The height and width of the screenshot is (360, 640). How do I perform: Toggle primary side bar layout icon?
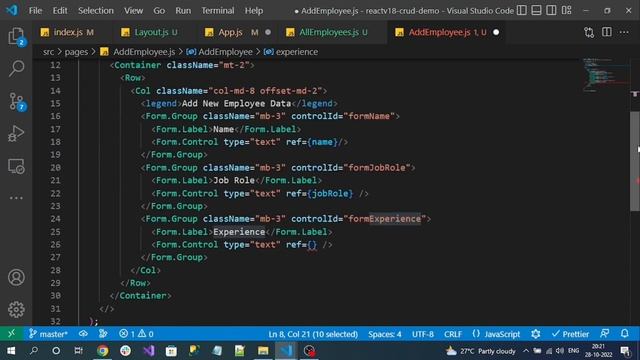pos(522,10)
